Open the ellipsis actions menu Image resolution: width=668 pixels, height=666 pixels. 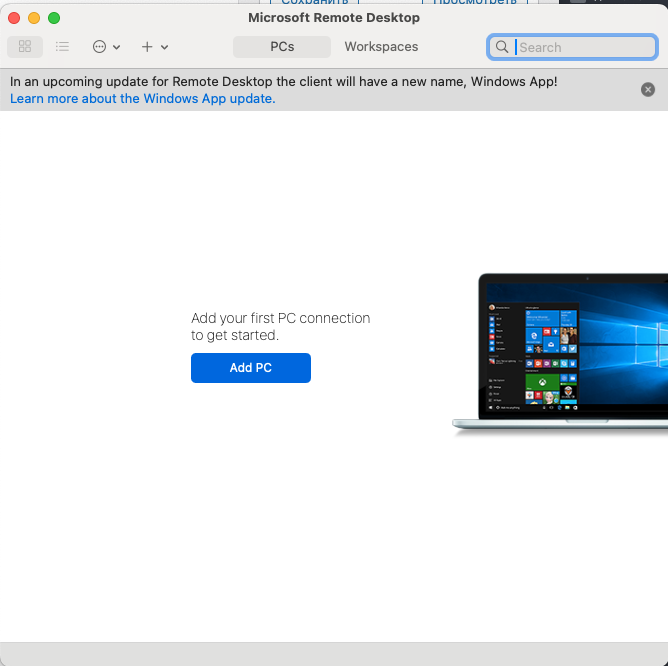click(x=106, y=46)
